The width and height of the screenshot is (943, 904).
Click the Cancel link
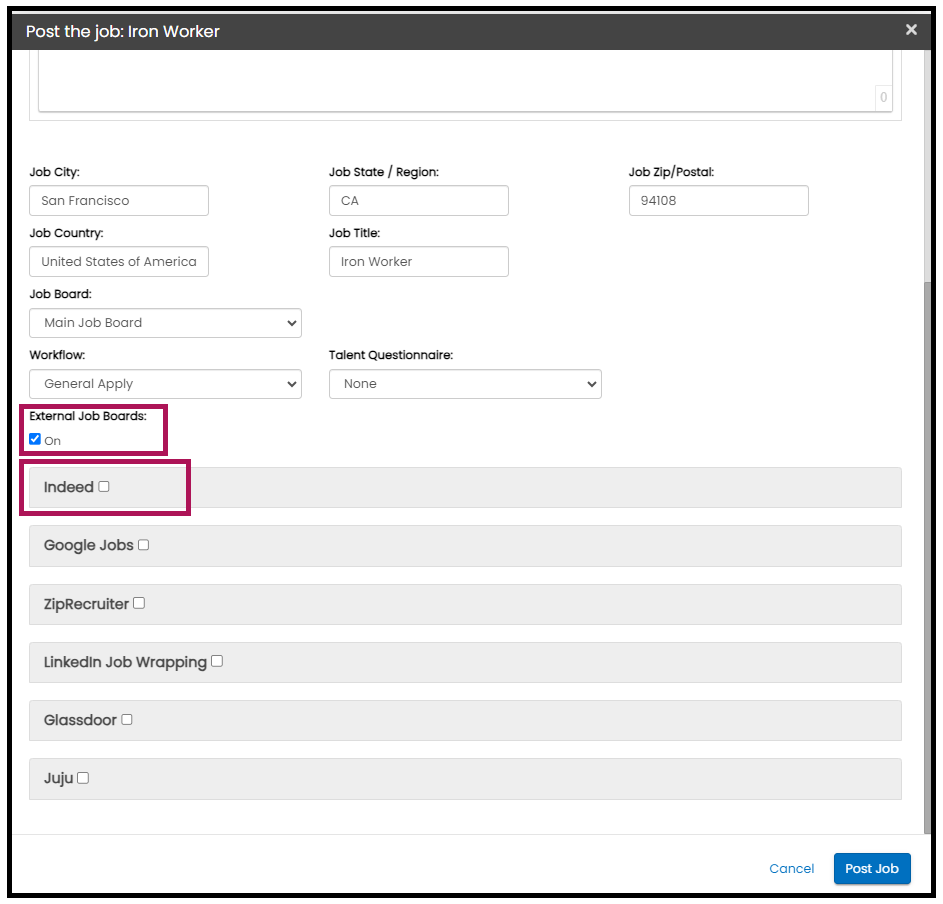tap(791, 869)
